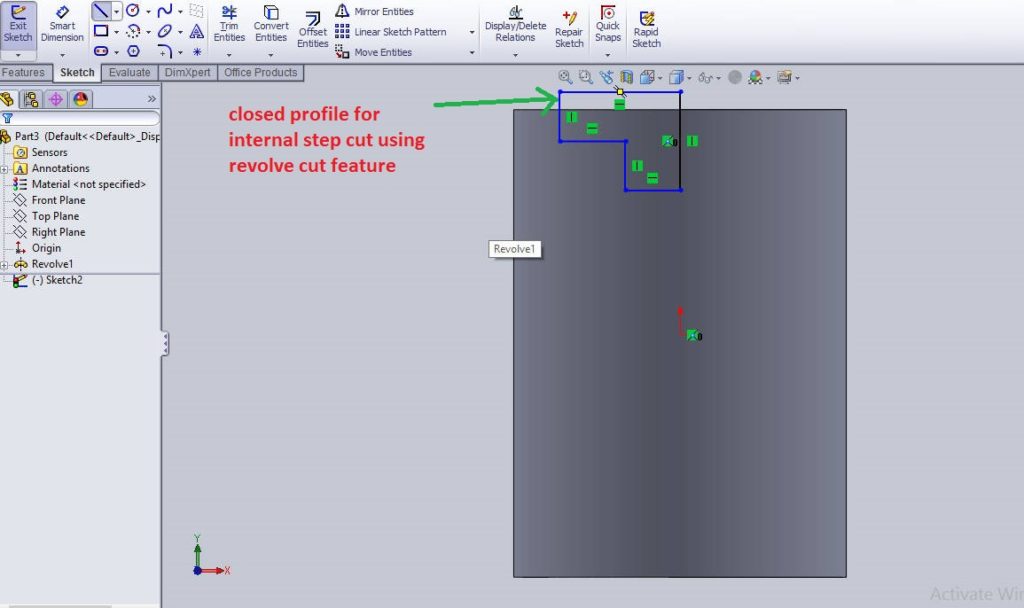Open the Move Entities dropdown arrow

(x=472, y=52)
